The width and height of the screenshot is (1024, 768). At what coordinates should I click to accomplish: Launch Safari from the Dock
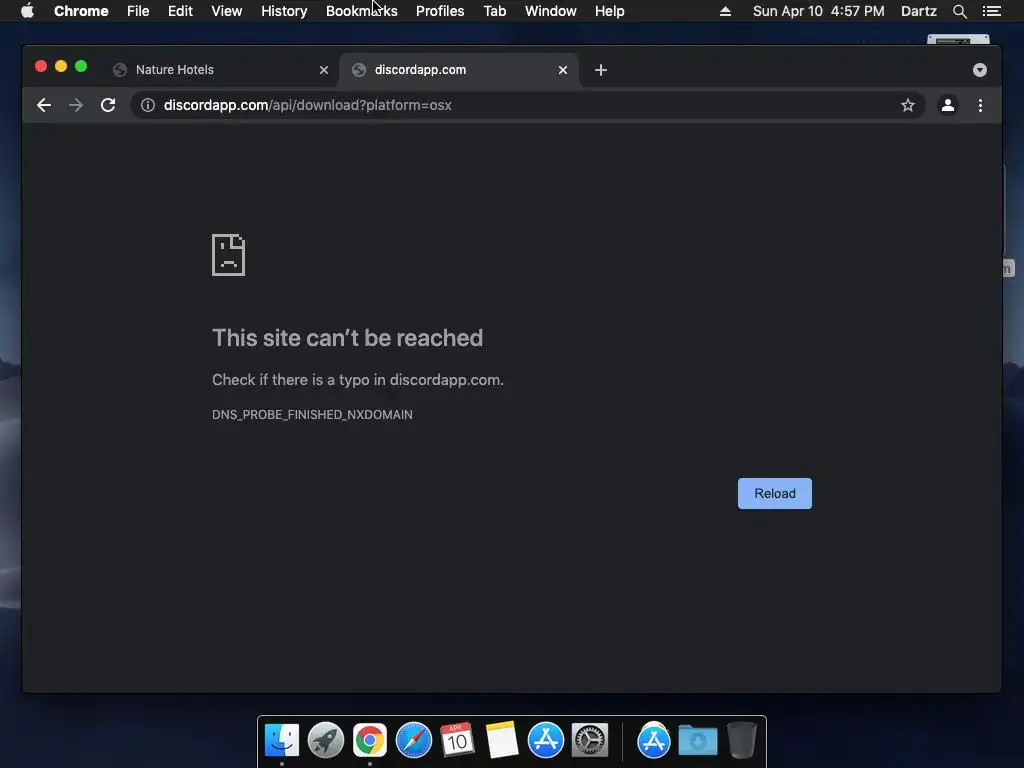[x=413, y=740]
